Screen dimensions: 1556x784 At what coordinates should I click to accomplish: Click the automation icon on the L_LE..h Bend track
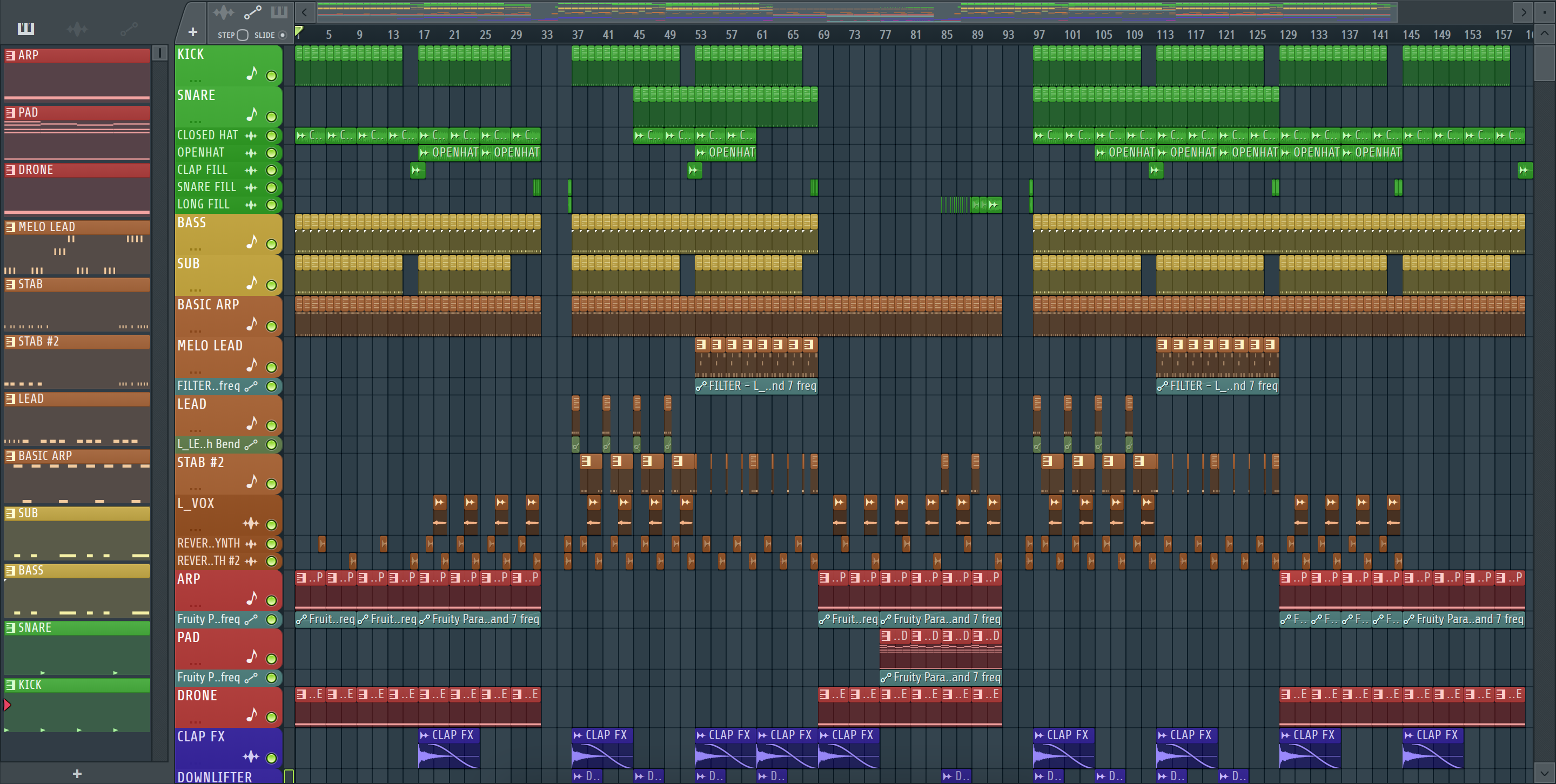tap(251, 445)
